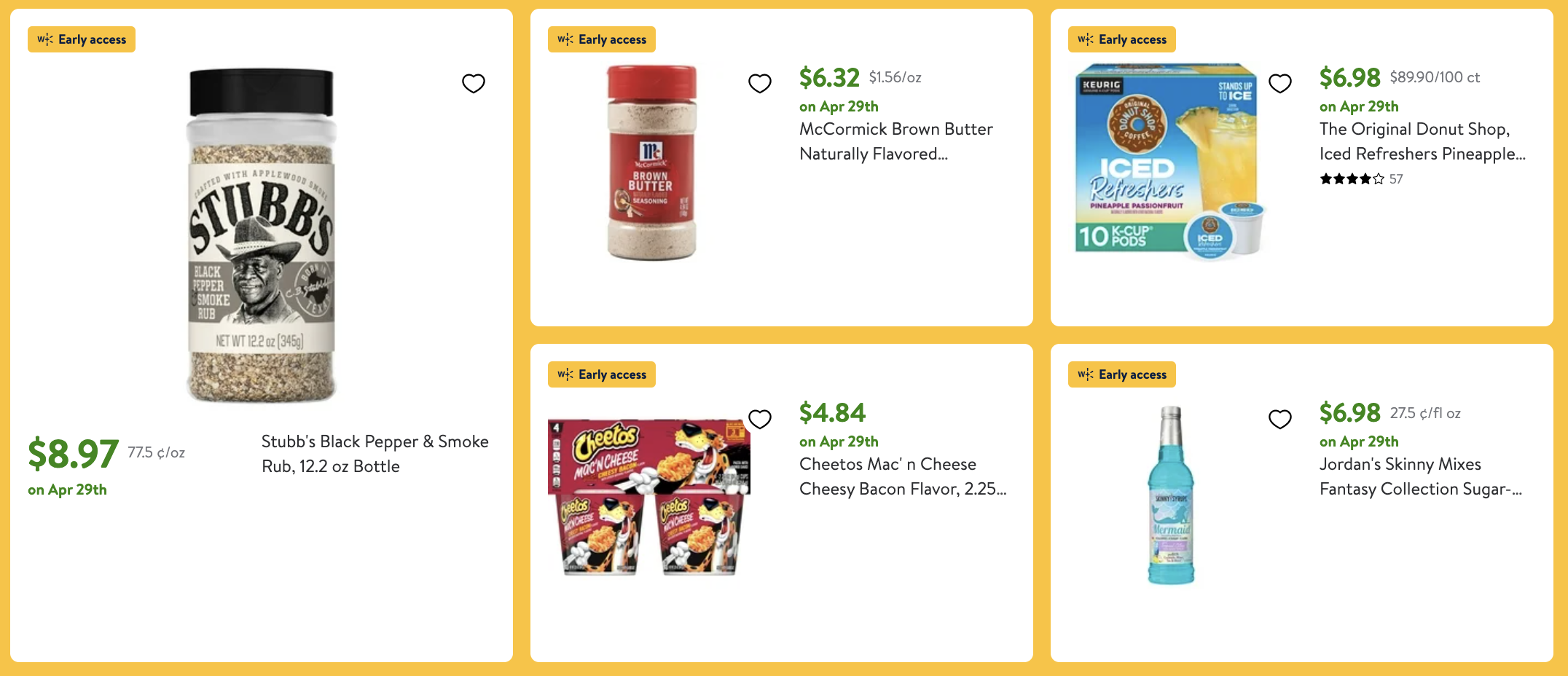Toggle heart on McCormick Brown Butter seasoning
This screenshot has height=676, width=1568.
point(760,84)
